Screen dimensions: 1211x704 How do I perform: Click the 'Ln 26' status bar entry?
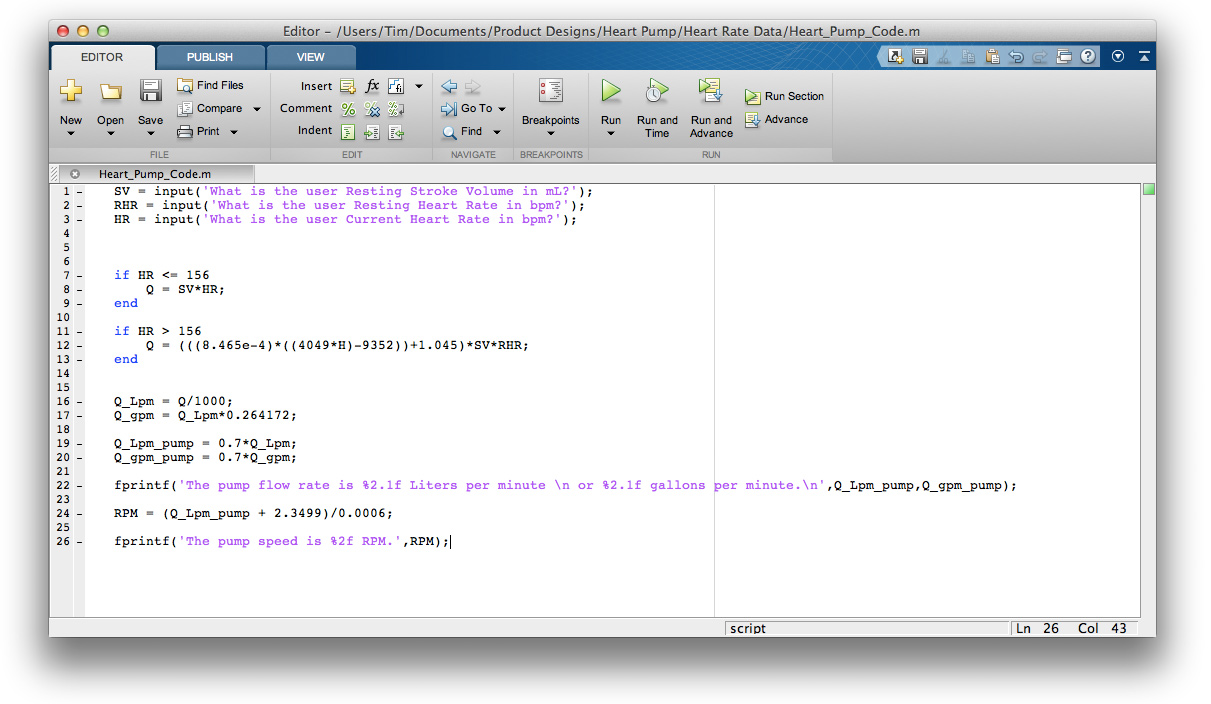click(1037, 629)
